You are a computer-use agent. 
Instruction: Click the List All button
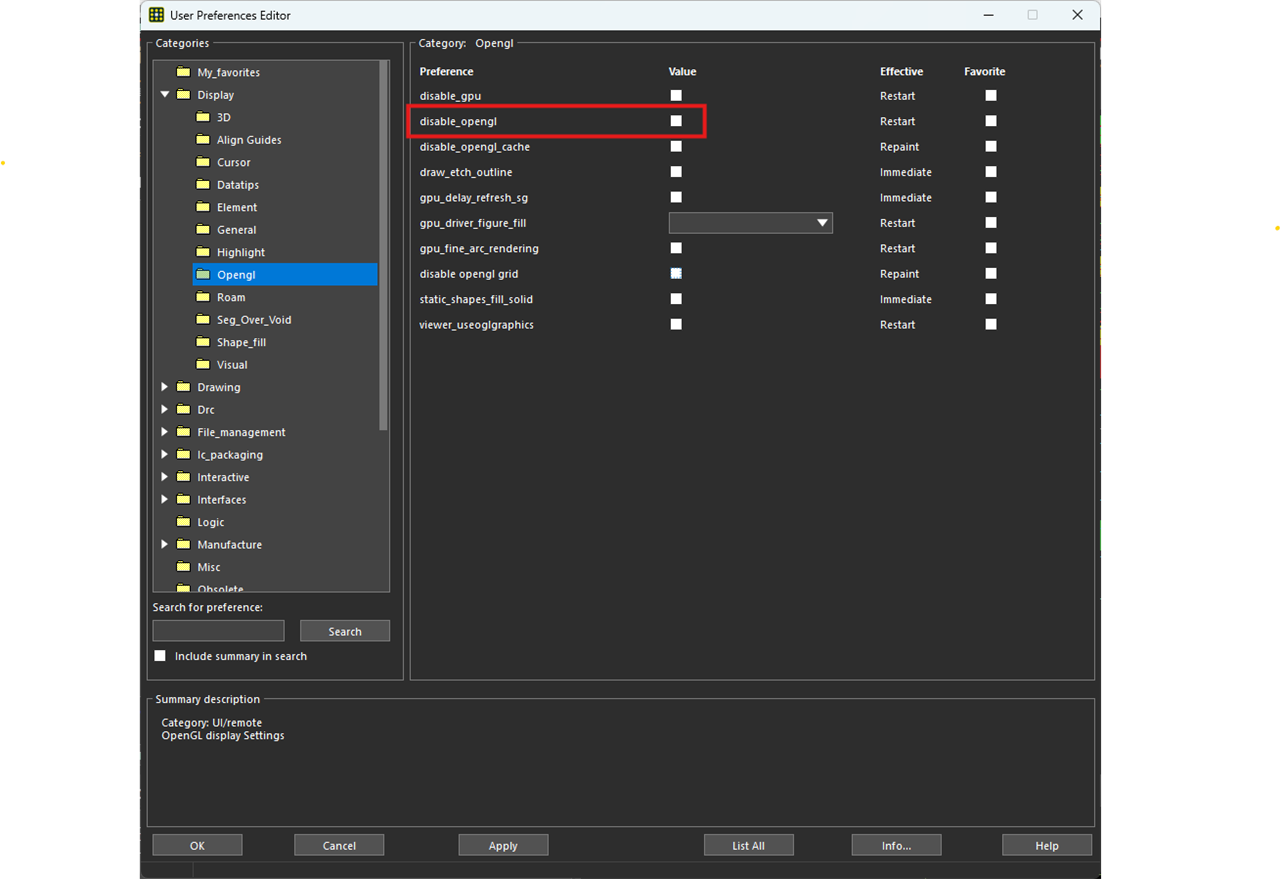coord(748,845)
